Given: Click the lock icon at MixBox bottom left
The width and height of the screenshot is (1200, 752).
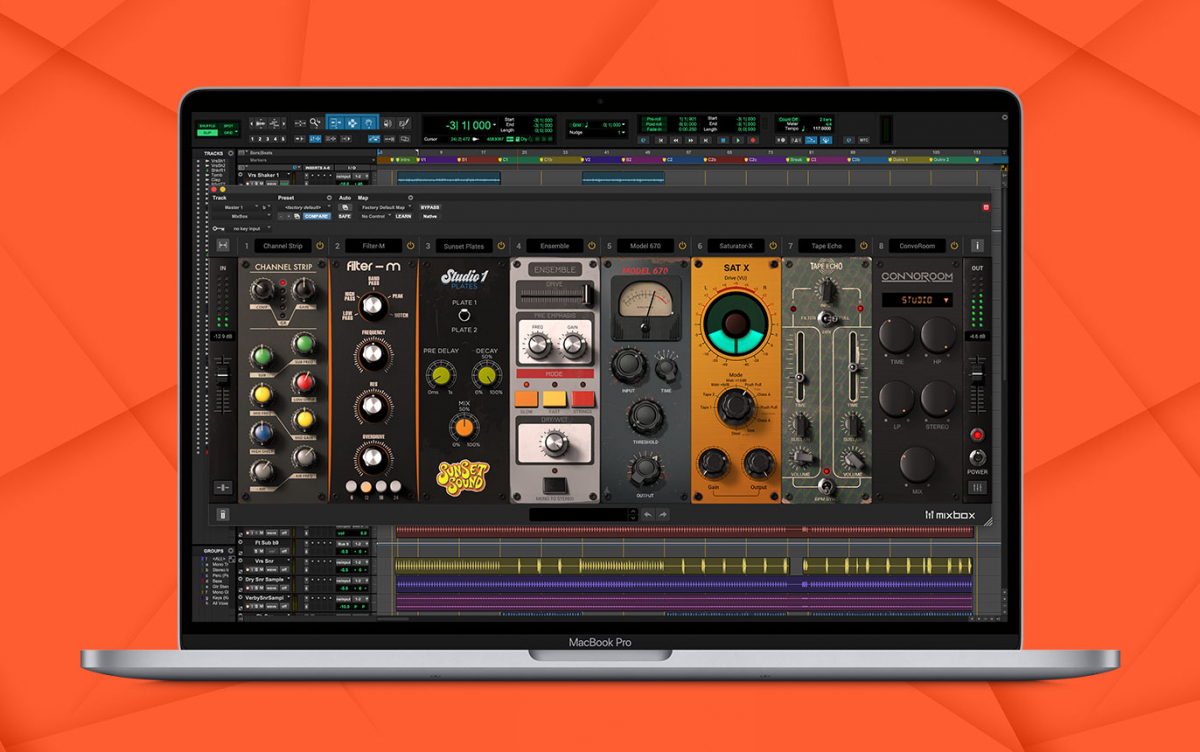Looking at the screenshot, I should coord(223,515).
